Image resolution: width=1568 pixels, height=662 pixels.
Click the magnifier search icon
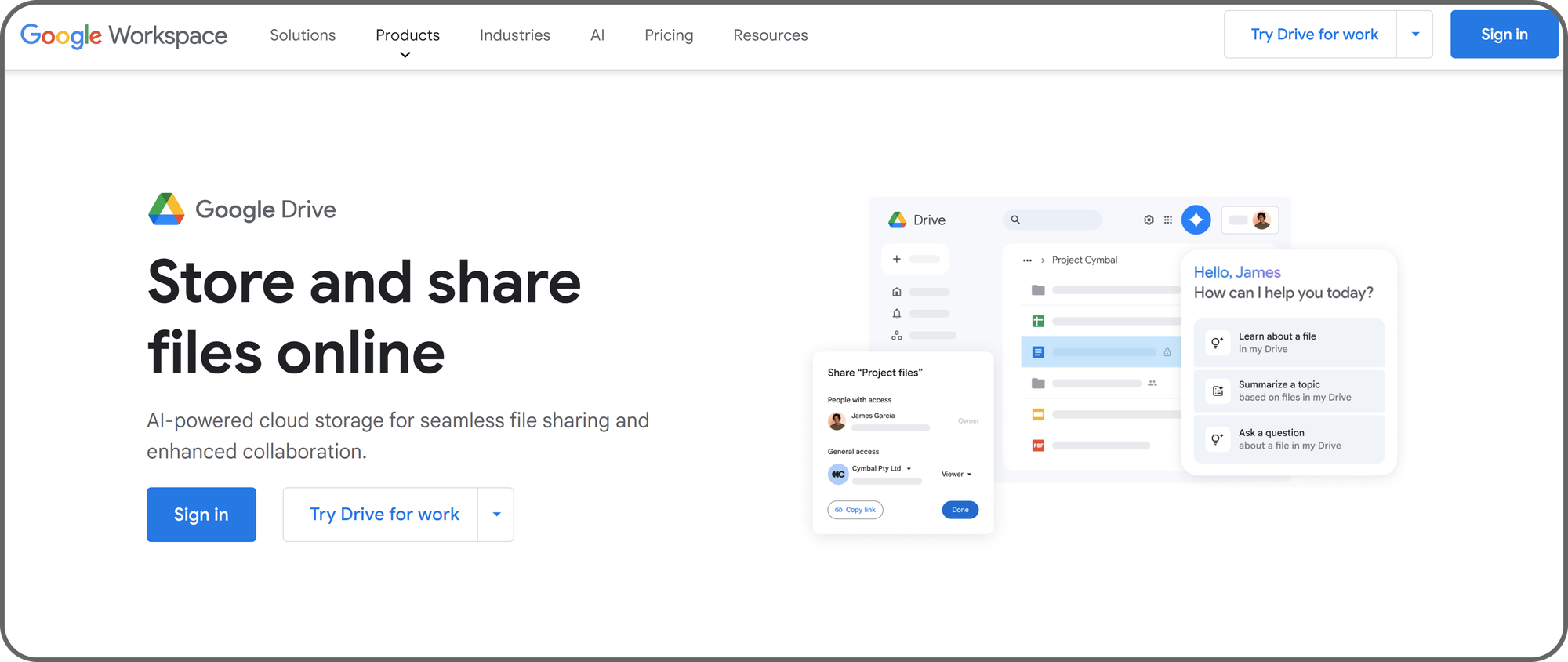coord(1015,220)
